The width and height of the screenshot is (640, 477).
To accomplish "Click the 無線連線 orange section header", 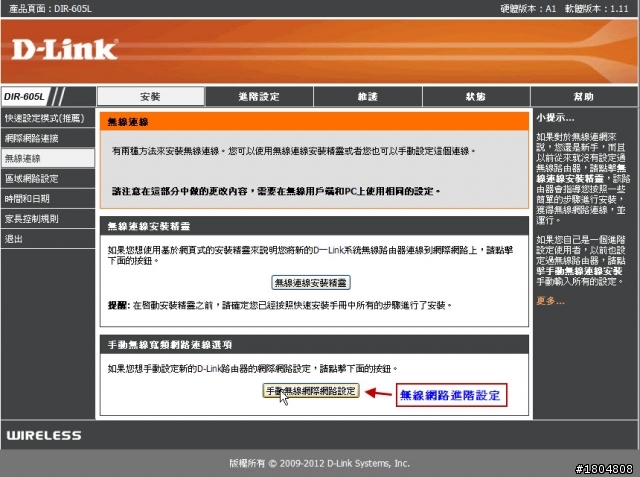I will click(x=314, y=122).
